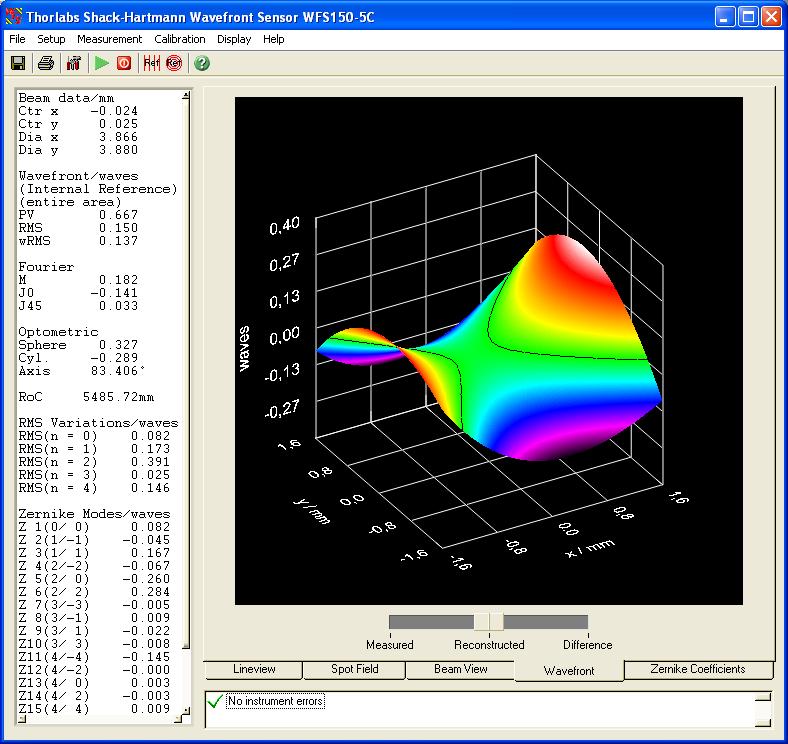Viewport: 788px width, 744px height.
Task: Open the Measurement menu
Action: pos(110,39)
